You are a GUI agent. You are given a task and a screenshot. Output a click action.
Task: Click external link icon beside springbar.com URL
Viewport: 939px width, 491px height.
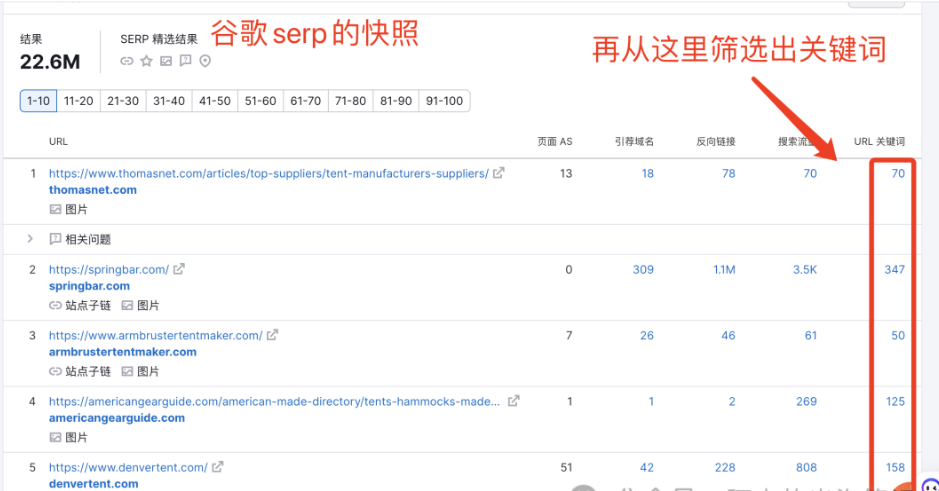click(x=179, y=269)
